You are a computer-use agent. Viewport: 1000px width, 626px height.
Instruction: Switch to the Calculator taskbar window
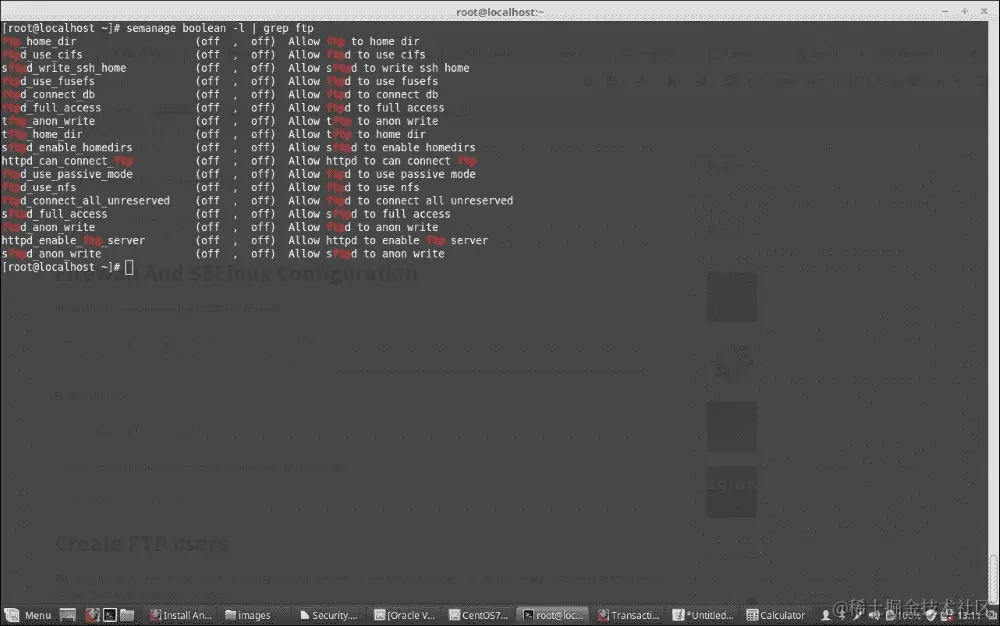(775, 615)
